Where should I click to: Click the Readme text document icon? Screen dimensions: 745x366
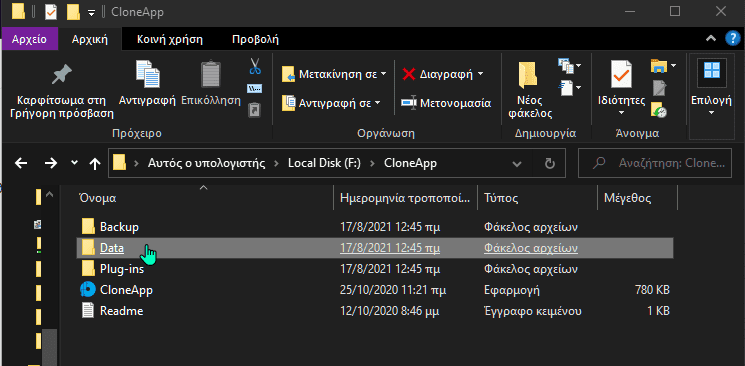(88, 311)
